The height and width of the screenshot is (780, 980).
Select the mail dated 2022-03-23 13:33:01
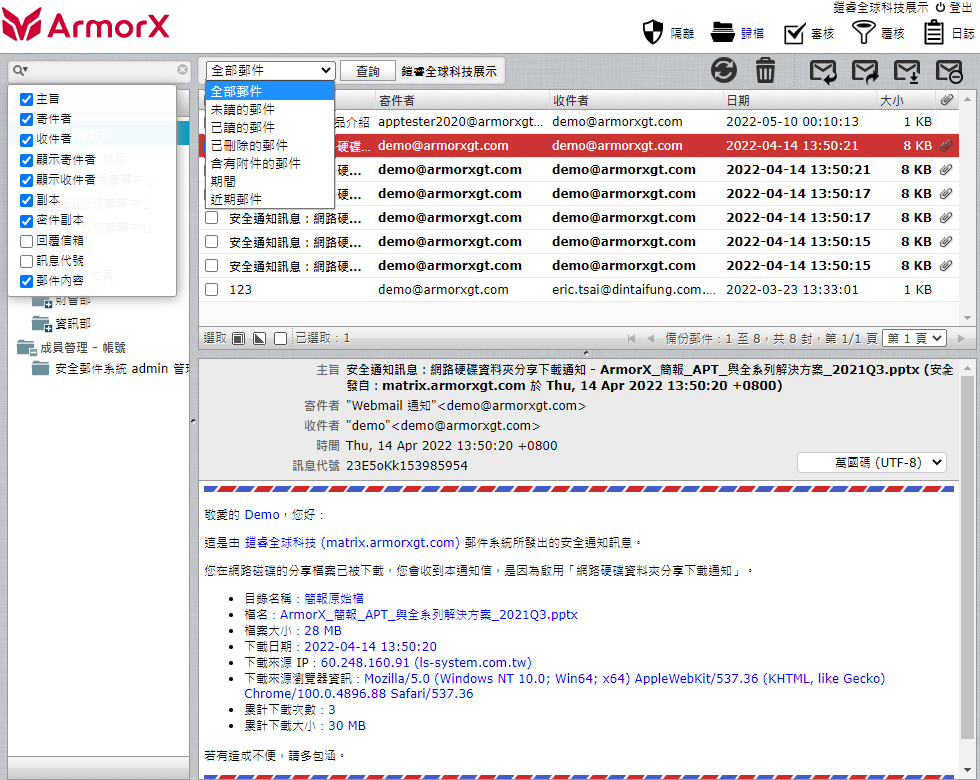579,289
